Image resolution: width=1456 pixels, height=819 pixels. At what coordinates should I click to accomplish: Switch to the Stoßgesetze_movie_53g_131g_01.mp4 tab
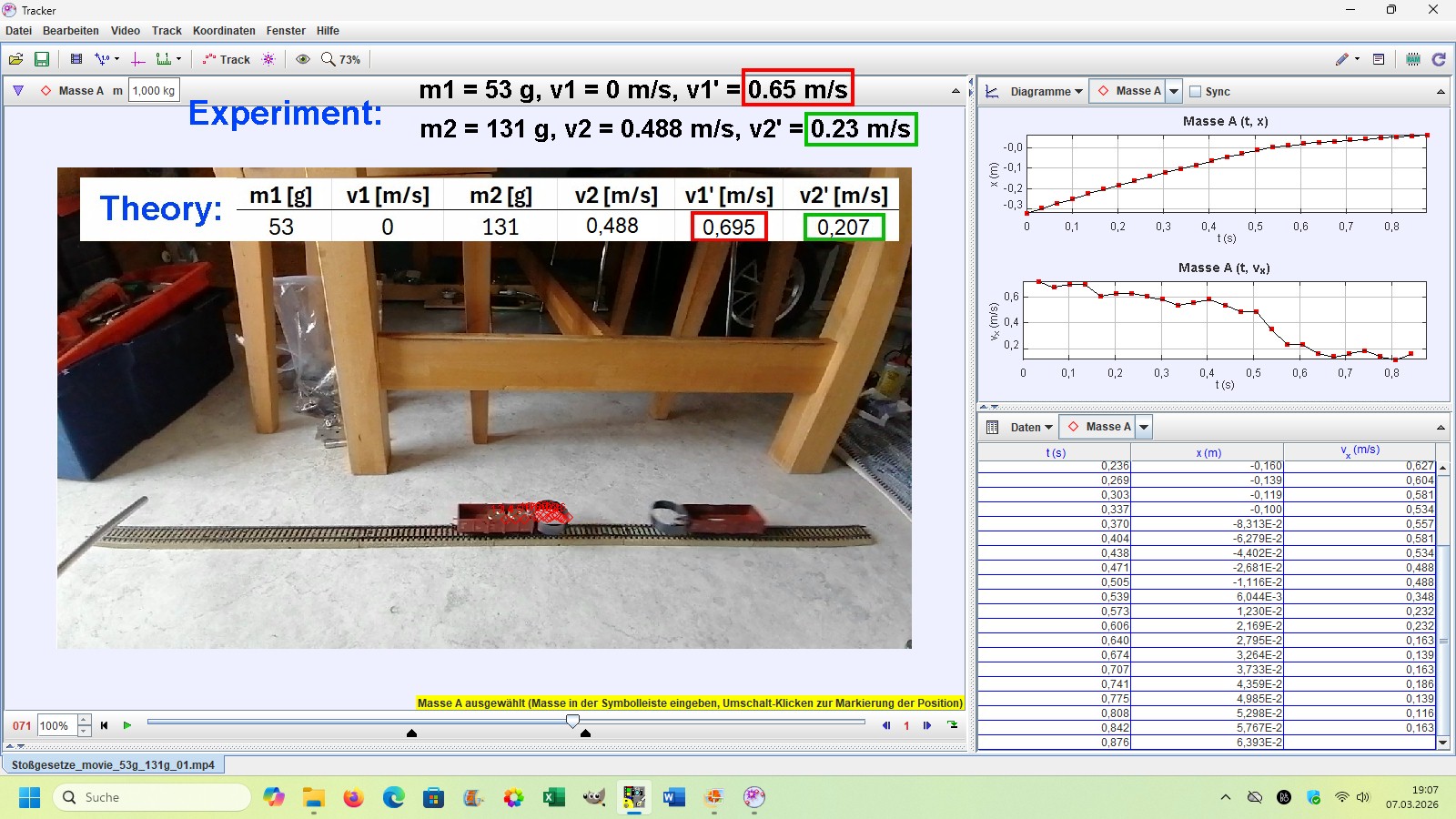[114, 765]
